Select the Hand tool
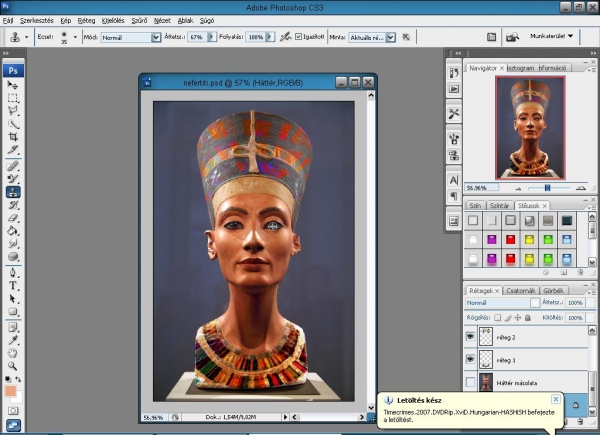Viewport: 600px width, 435px height. pos(13,353)
